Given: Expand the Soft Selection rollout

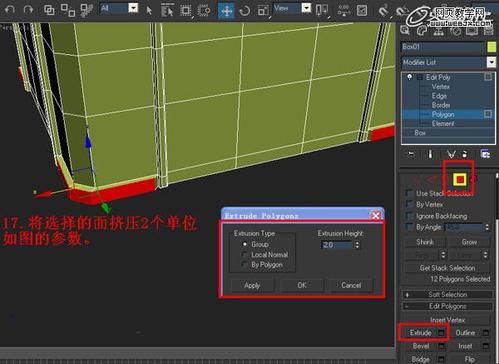Looking at the screenshot, I should tap(447, 295).
